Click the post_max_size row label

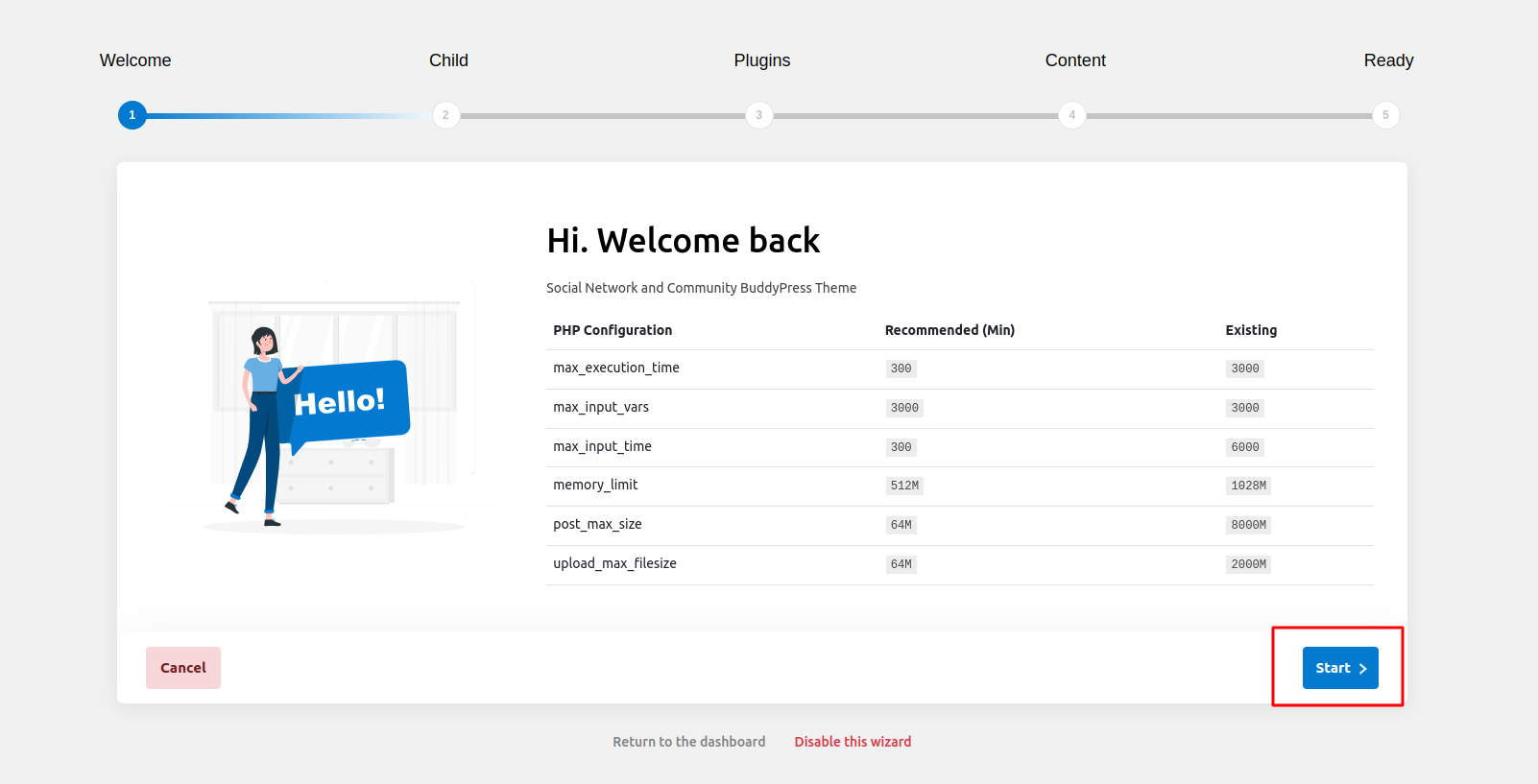597,525
